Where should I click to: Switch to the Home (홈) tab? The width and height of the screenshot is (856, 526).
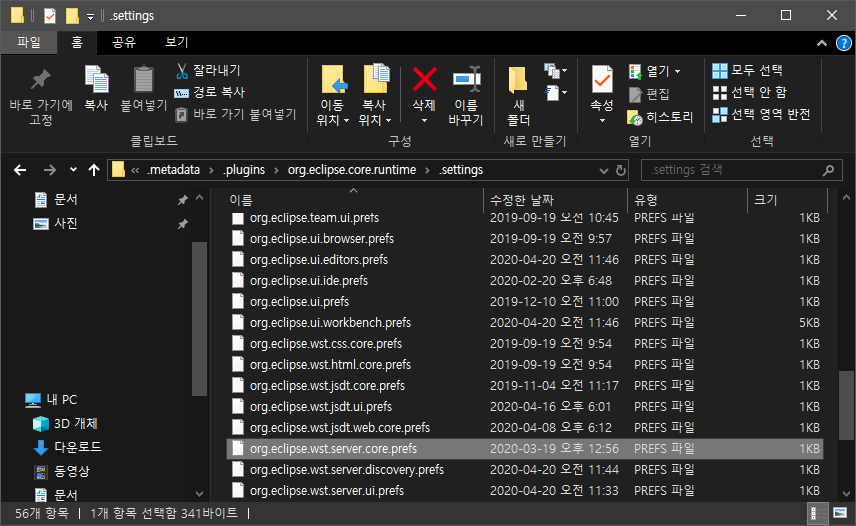76,43
